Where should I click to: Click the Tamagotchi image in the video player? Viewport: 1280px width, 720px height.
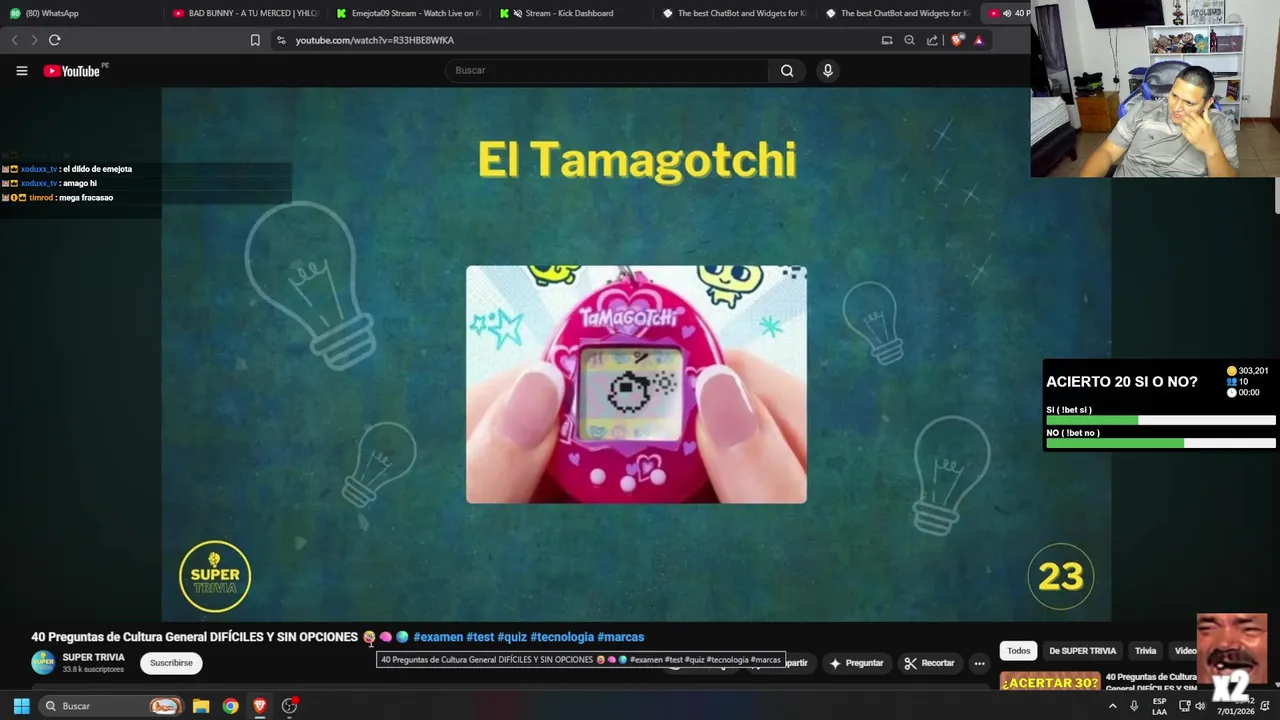636,384
